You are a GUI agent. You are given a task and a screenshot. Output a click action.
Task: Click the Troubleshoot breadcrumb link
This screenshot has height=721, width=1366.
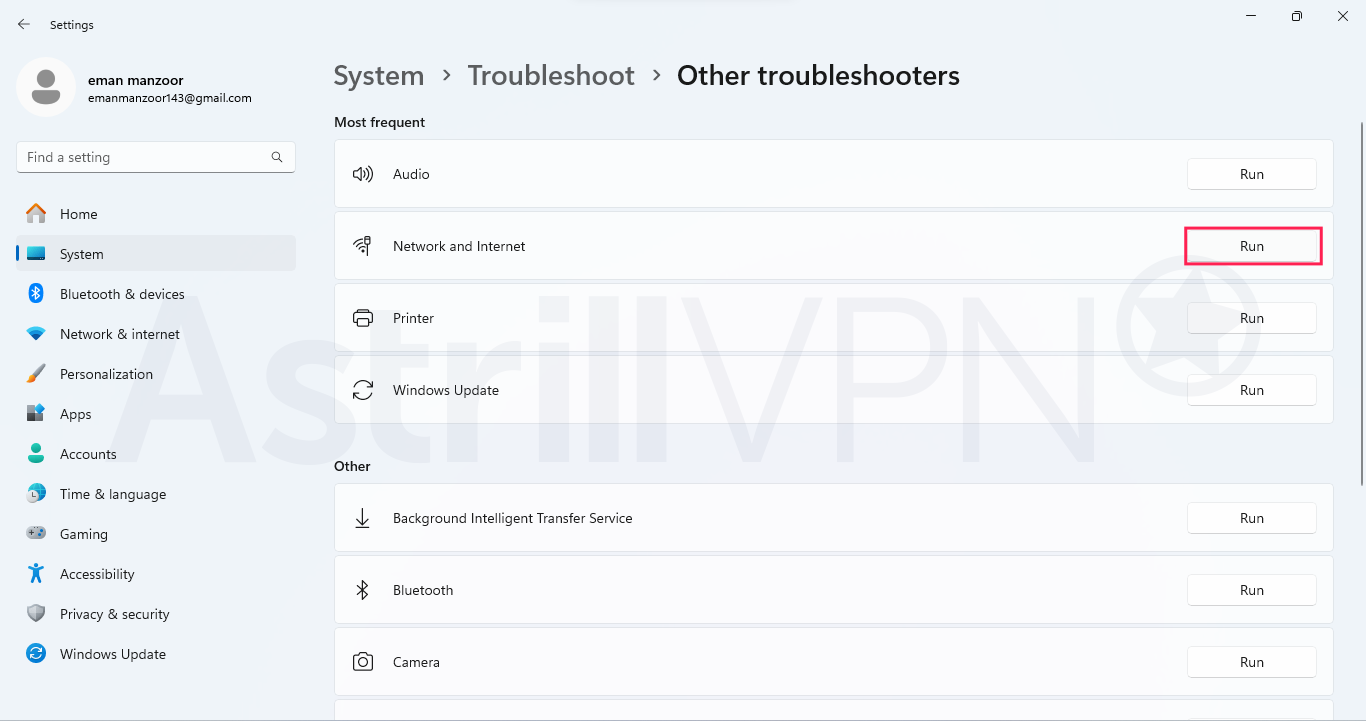(x=551, y=76)
